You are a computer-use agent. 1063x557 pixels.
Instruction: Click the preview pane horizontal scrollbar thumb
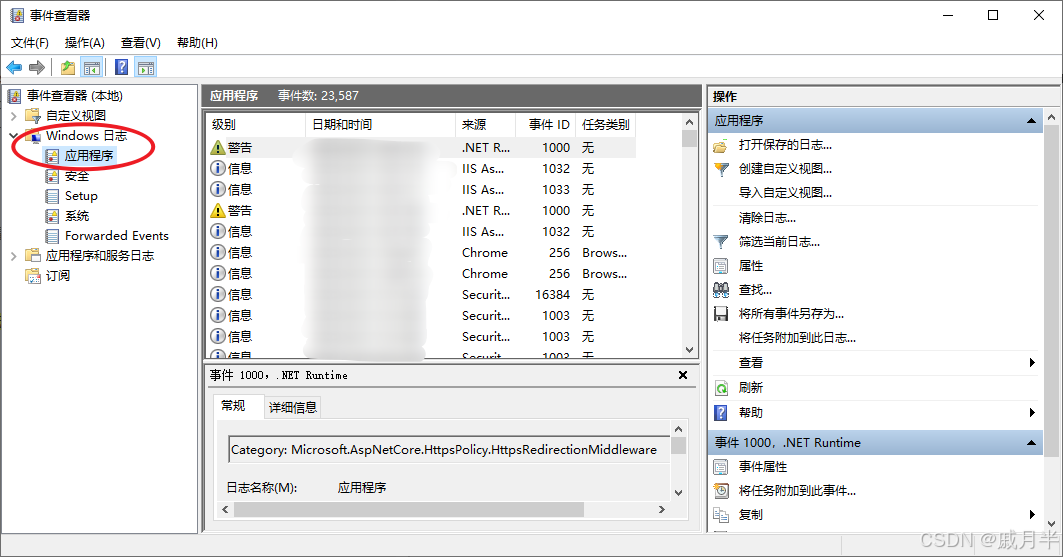click(409, 510)
